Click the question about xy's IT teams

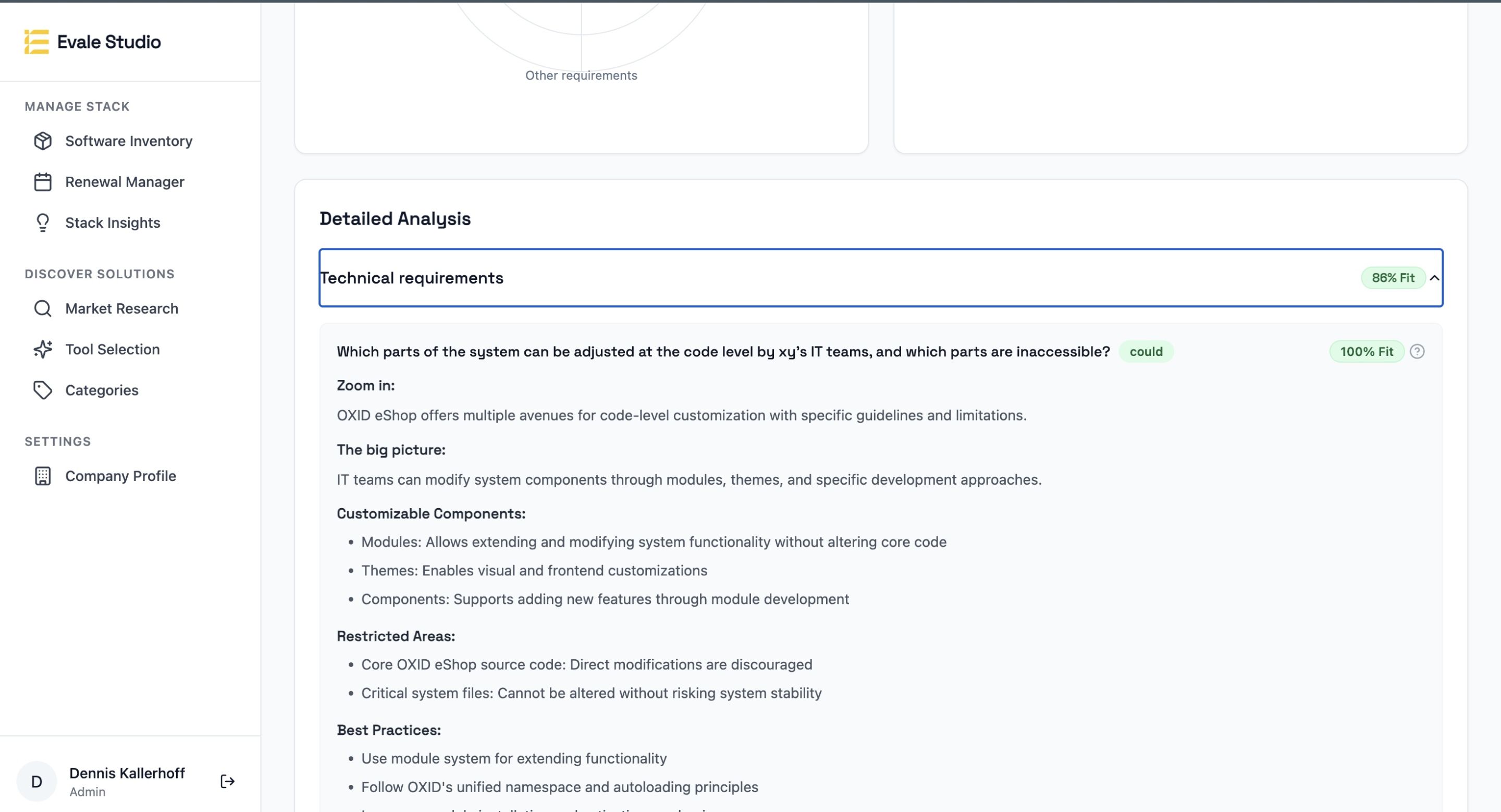coord(723,352)
